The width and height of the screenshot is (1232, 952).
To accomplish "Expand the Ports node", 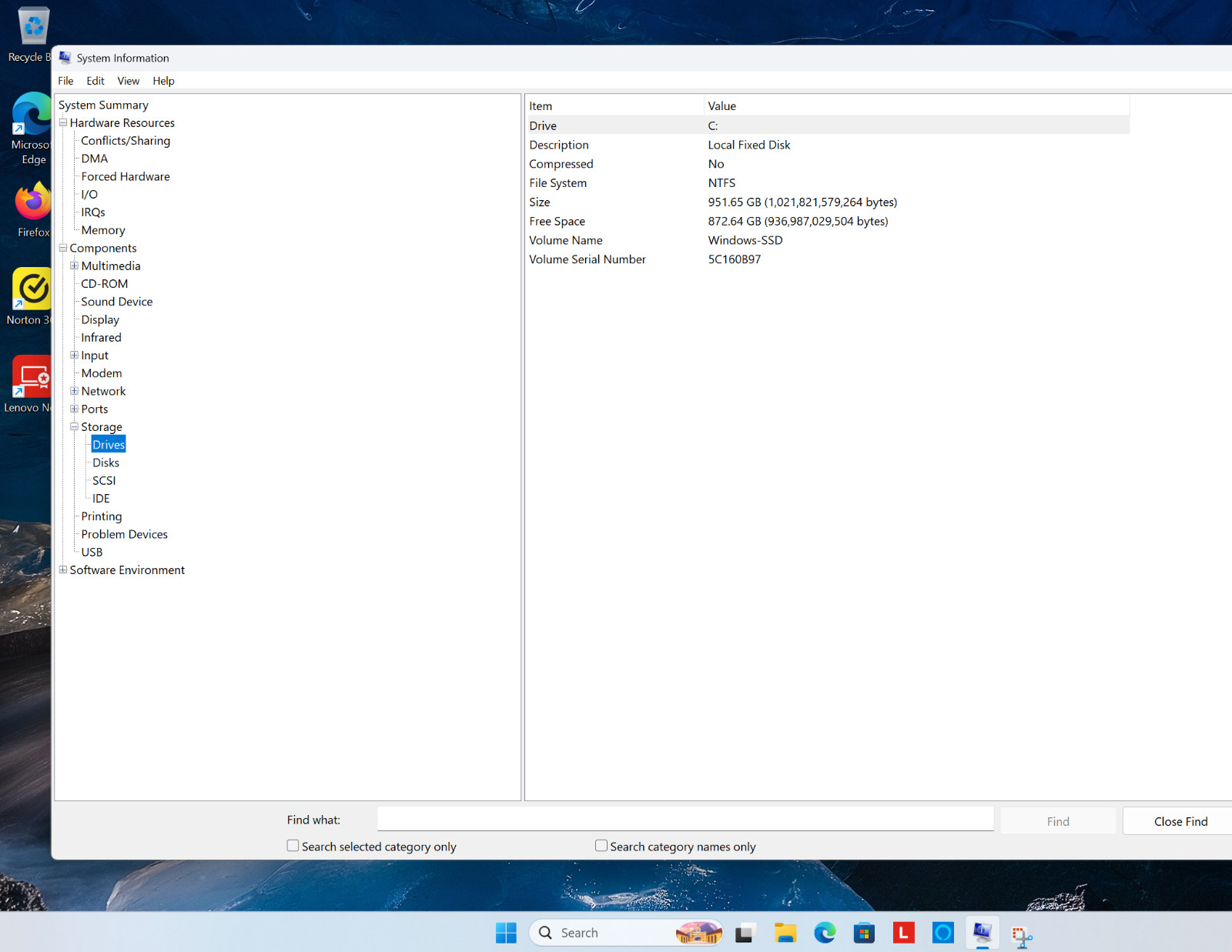I will pos(75,409).
